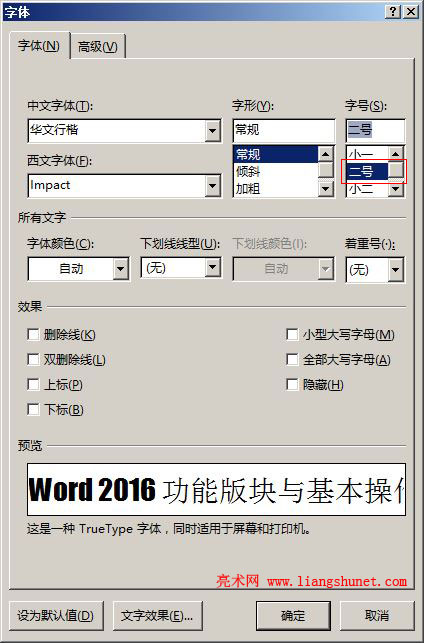
Task: Click the 字号 list scrollbar thumb
Action: click(396, 170)
